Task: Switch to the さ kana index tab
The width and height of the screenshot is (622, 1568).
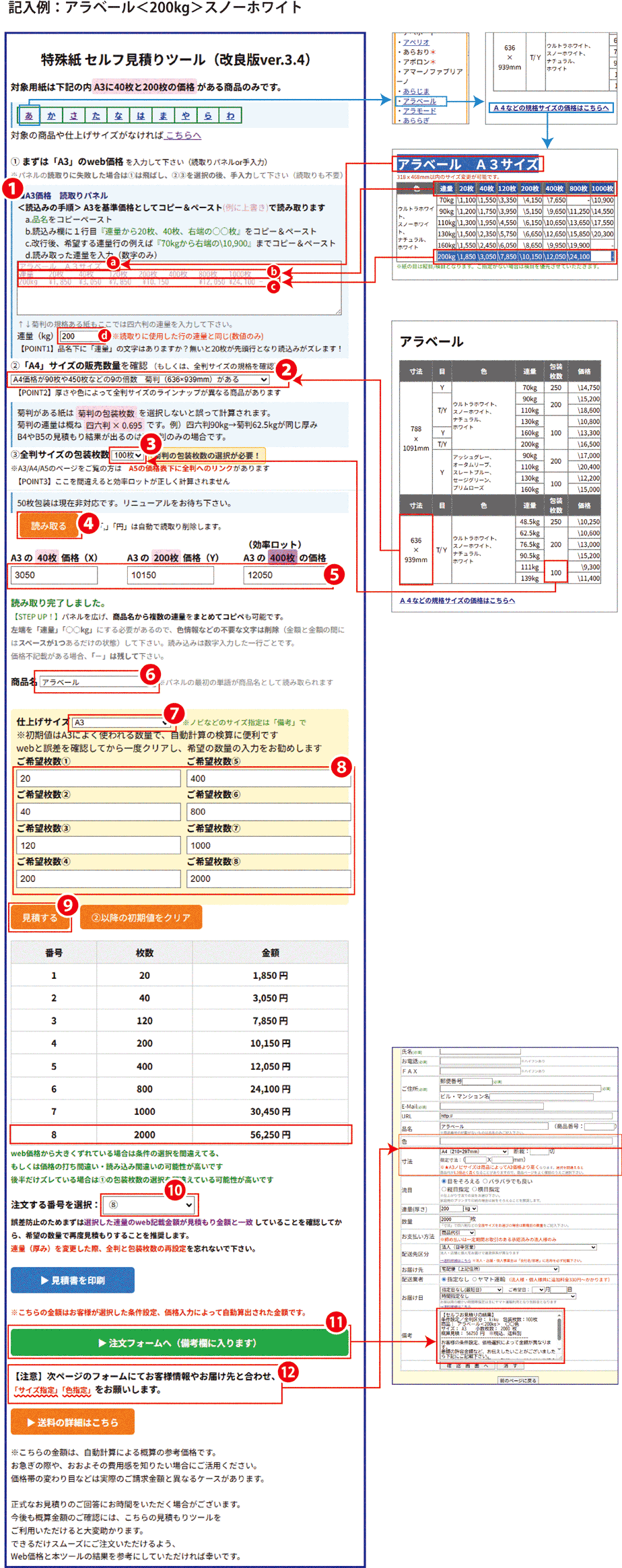Action: tap(73, 115)
